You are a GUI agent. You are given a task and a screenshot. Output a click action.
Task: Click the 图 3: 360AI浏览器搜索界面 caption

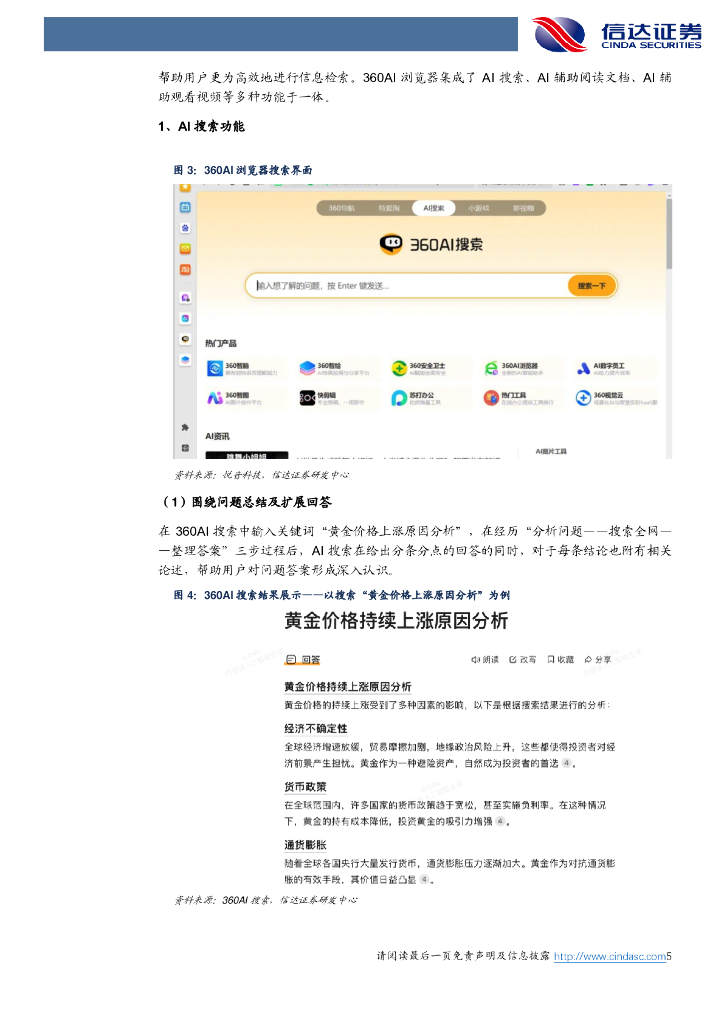243,170
